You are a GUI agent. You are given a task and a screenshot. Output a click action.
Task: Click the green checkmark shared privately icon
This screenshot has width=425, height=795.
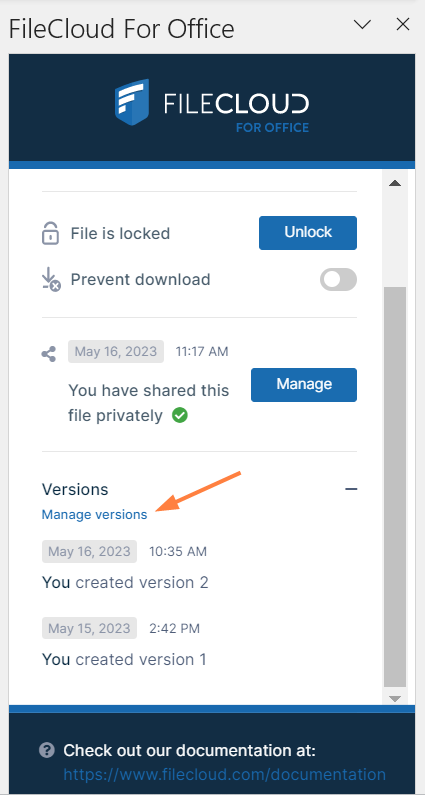[180, 416]
